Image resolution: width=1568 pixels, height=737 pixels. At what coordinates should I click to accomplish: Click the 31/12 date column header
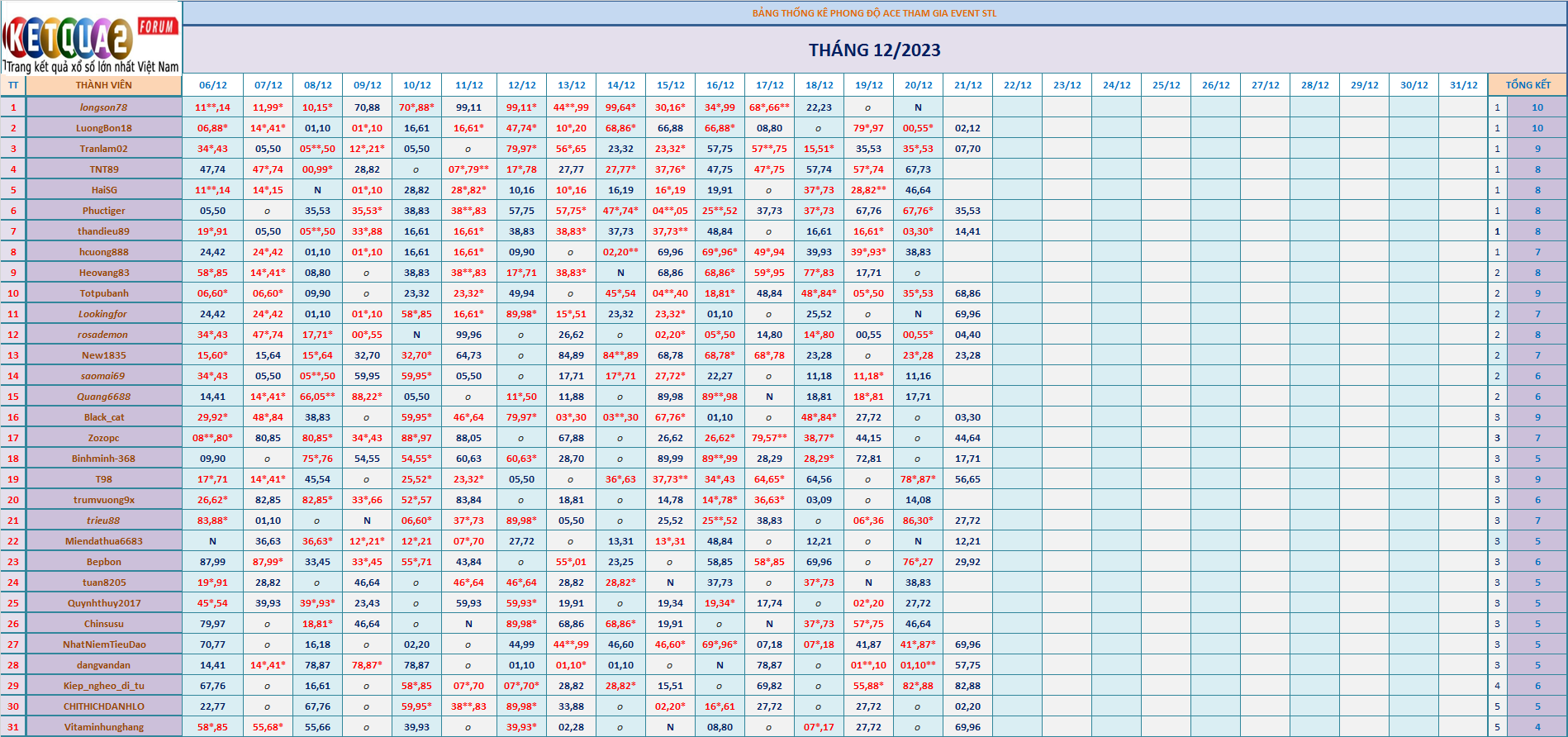click(x=1464, y=85)
